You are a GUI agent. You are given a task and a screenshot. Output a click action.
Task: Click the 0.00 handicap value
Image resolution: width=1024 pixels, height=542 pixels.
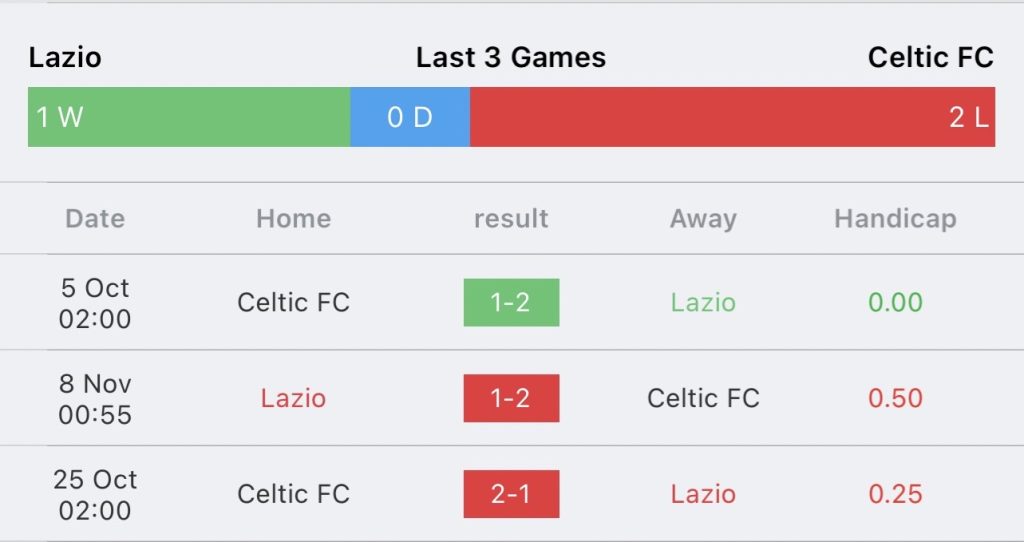895,302
